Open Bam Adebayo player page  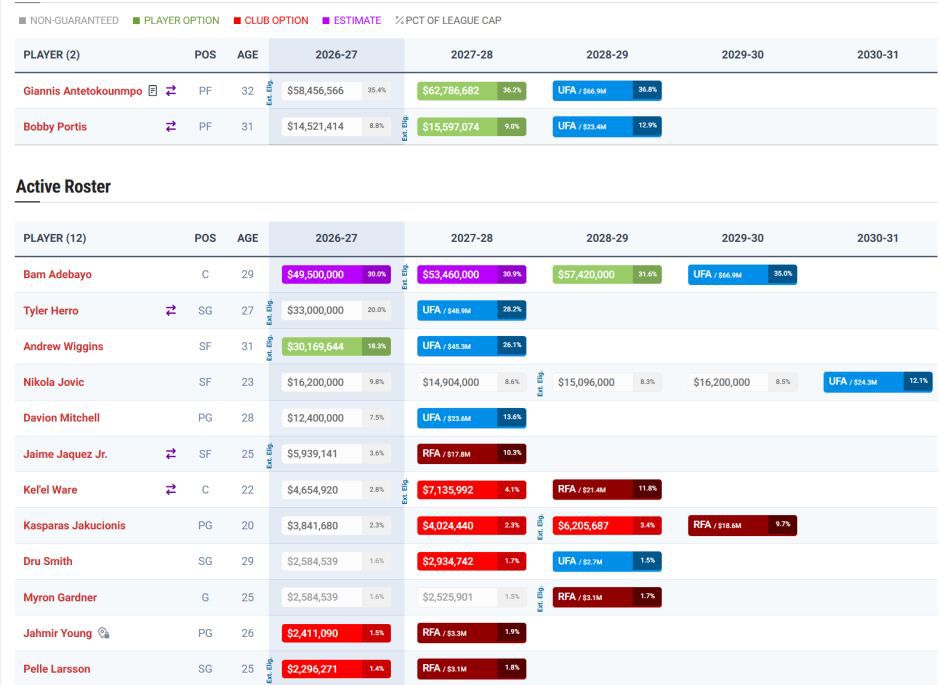pyautogui.click(x=58, y=274)
